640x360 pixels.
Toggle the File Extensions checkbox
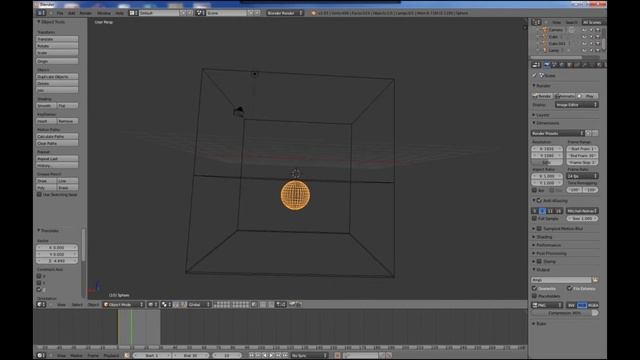(569, 289)
